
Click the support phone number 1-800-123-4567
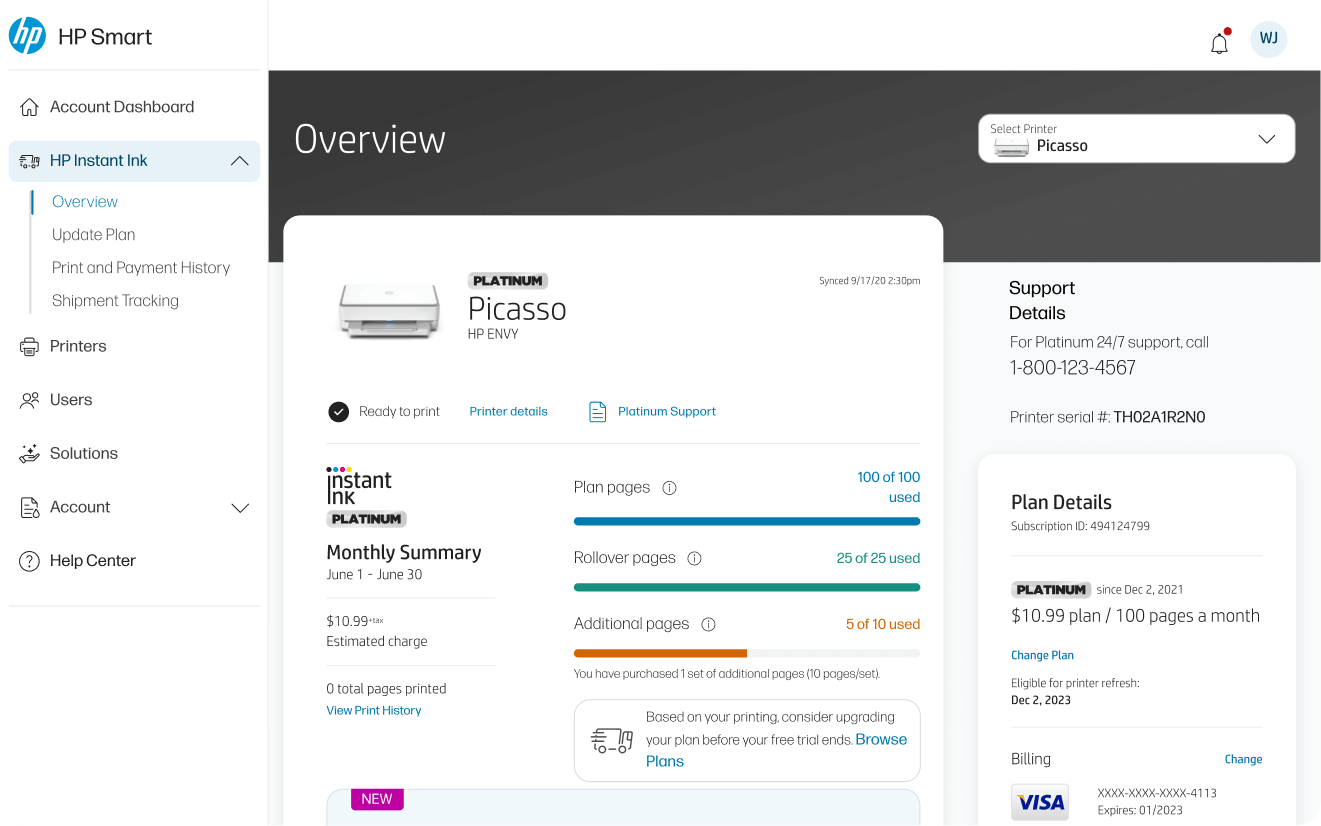point(1073,368)
